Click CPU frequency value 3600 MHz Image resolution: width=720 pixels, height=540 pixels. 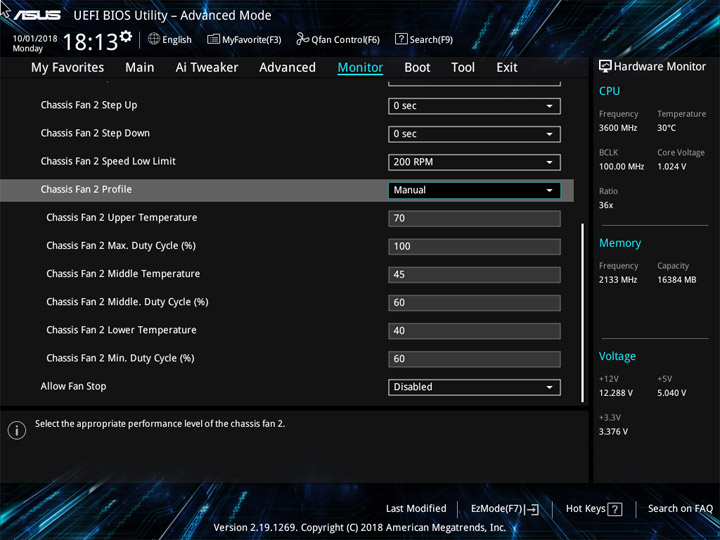pos(618,128)
